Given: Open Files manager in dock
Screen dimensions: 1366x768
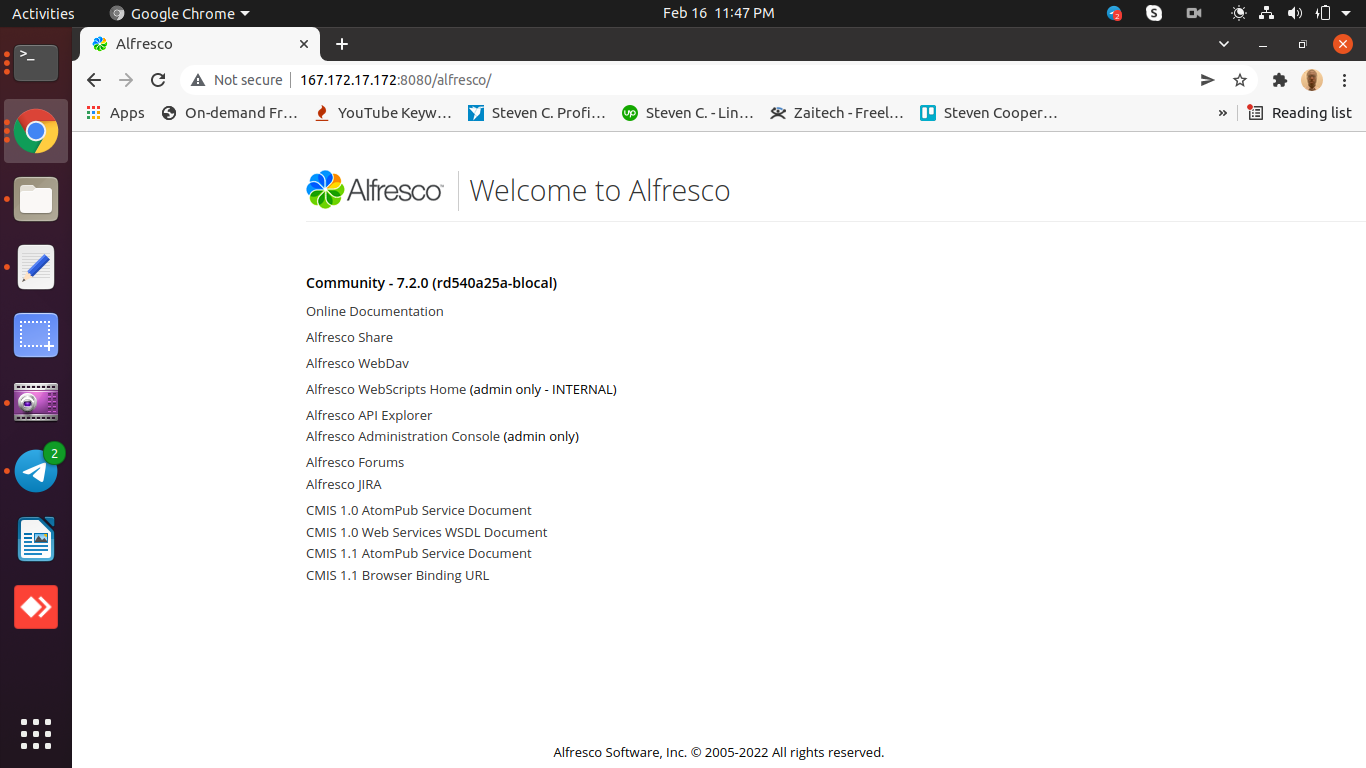Looking at the screenshot, I should [x=36, y=199].
